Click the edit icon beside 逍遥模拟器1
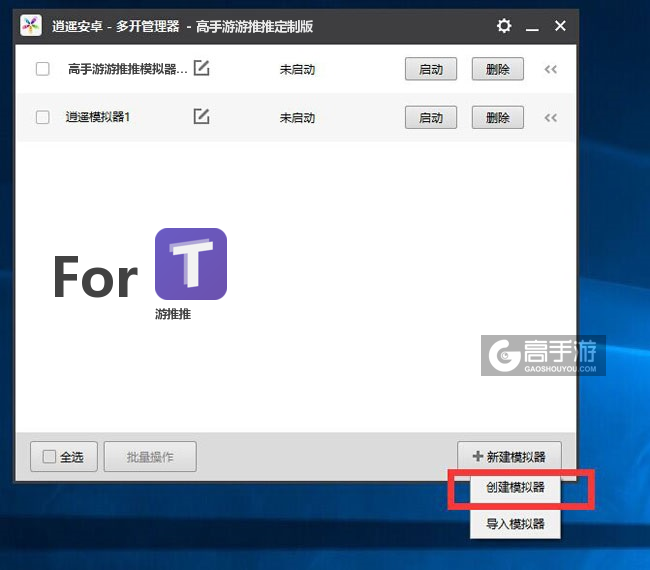 click(201, 117)
